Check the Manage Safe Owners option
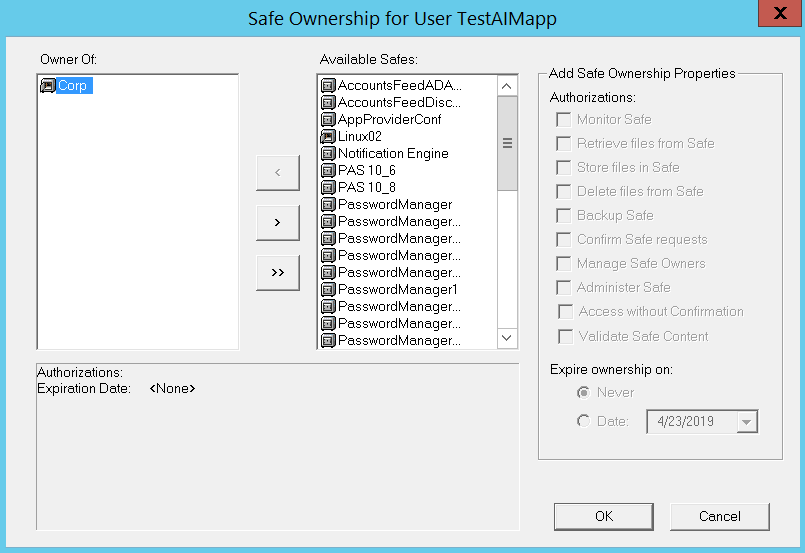 (x=564, y=263)
